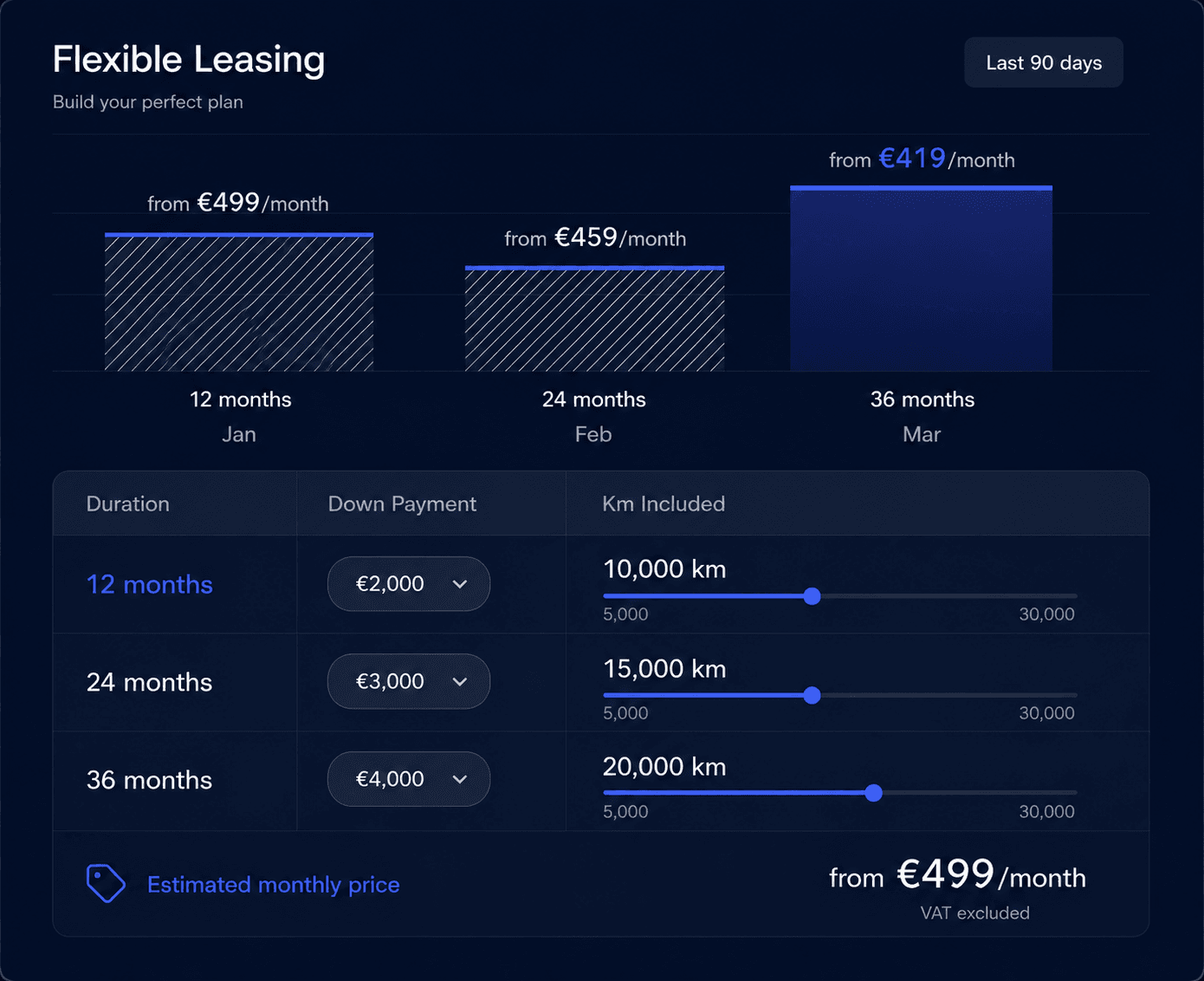Click the €459/month hatched bar

594,318
